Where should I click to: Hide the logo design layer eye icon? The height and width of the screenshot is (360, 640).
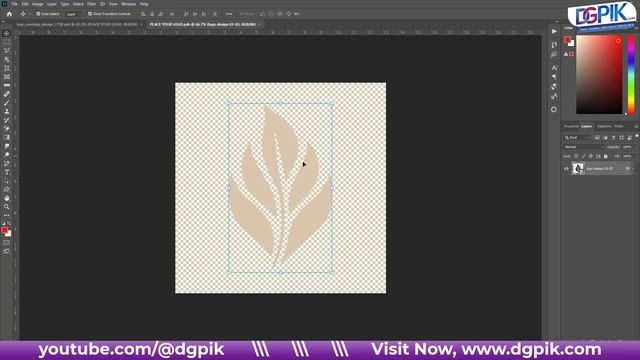pos(566,169)
